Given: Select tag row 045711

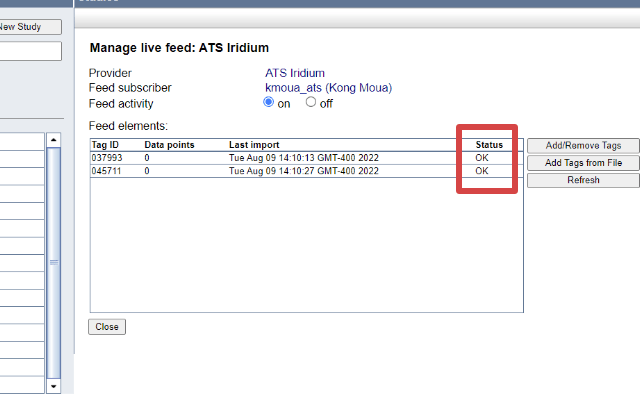Looking at the screenshot, I should (307, 171).
